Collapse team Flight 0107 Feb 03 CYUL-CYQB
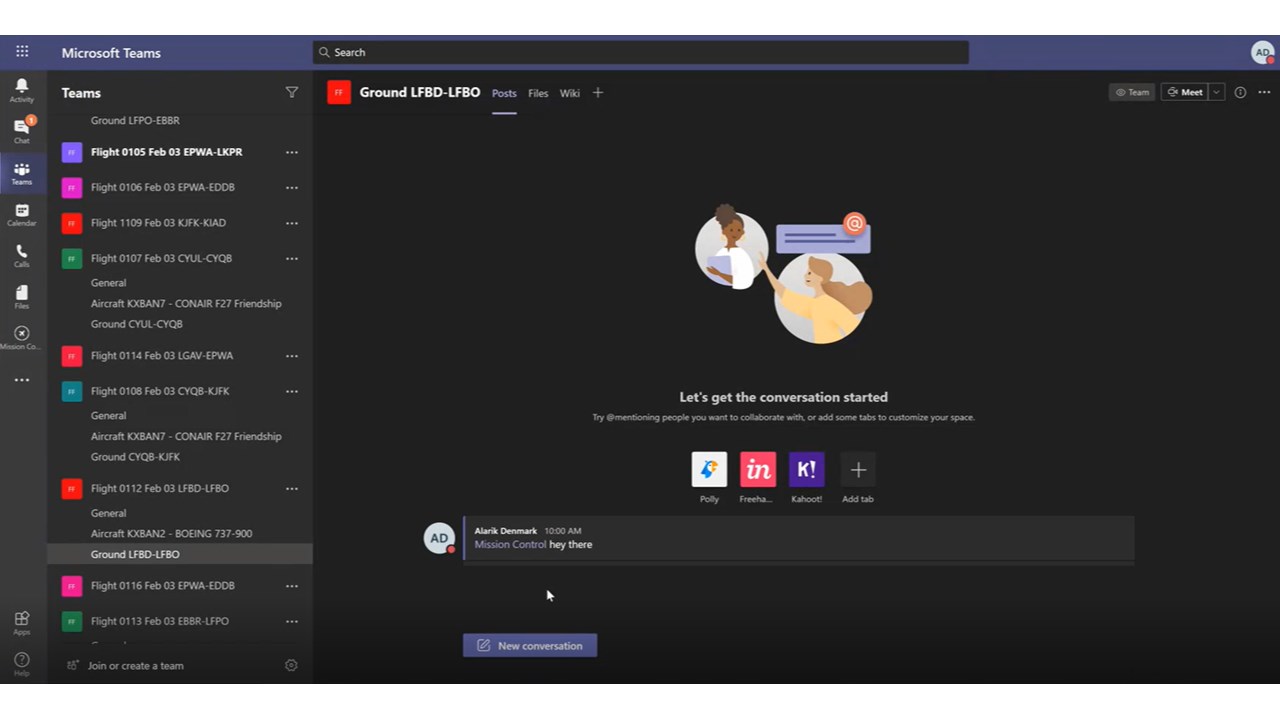The width and height of the screenshot is (1280, 720). pyautogui.click(x=161, y=258)
